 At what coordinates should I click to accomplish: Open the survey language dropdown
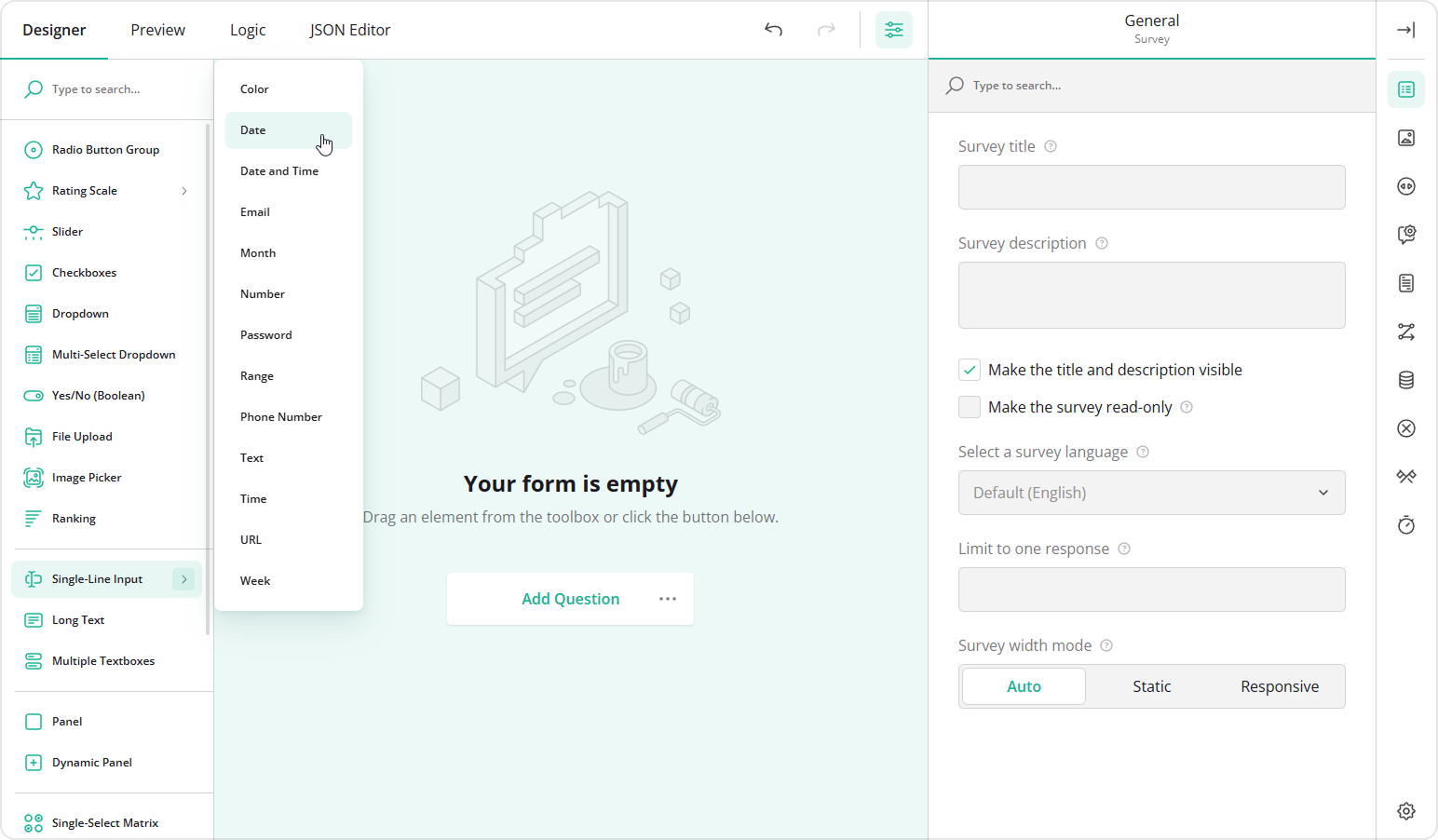pyautogui.click(x=1151, y=493)
